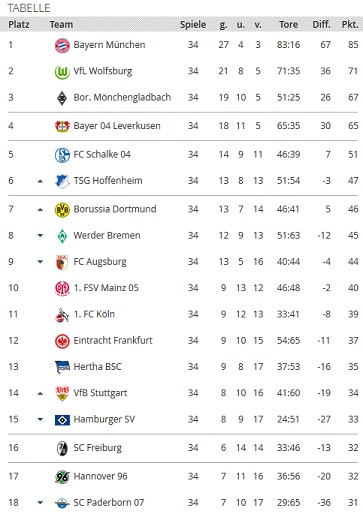Image resolution: width=363 pixels, height=514 pixels.
Task: Select the Hannover 96 logo
Action: 62,477
